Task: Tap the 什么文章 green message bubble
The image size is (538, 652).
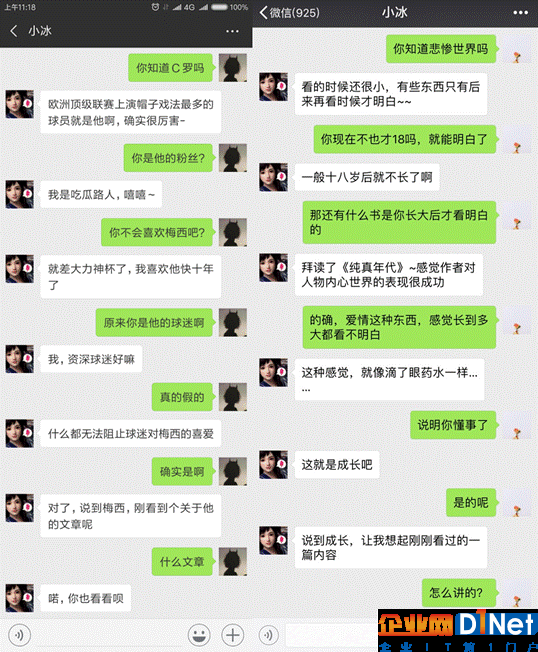Action: (x=182, y=561)
